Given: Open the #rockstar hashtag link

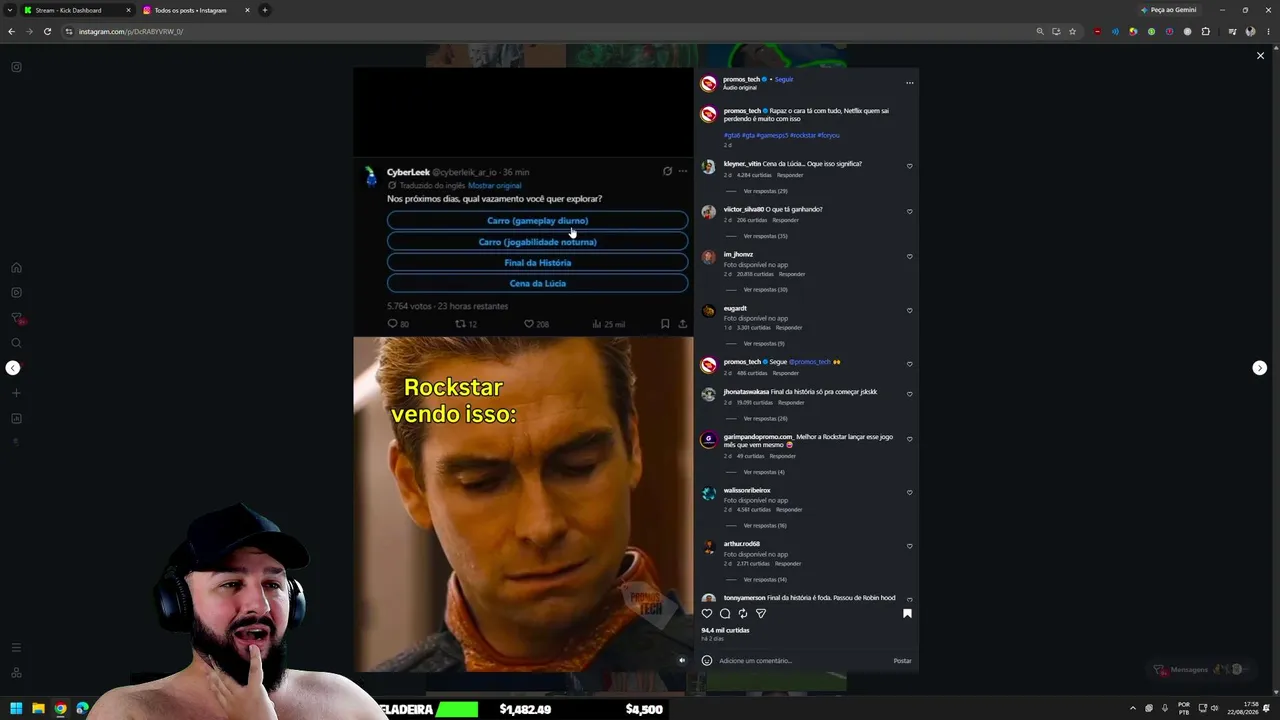Looking at the screenshot, I should (803, 135).
